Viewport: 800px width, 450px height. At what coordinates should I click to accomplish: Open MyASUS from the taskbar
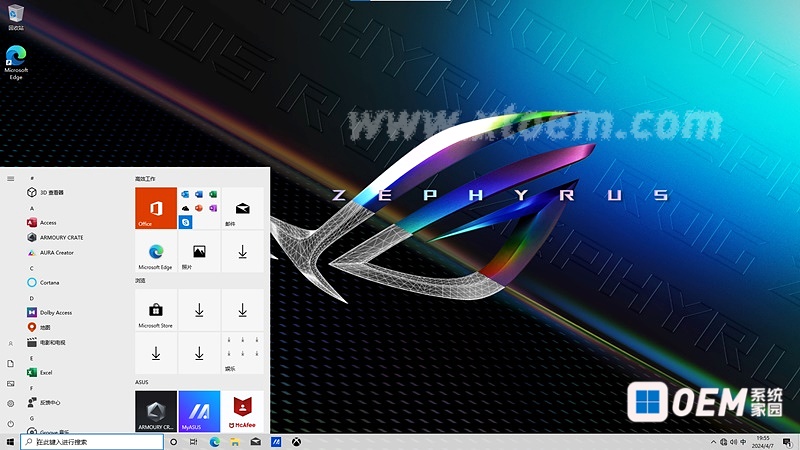[276, 442]
